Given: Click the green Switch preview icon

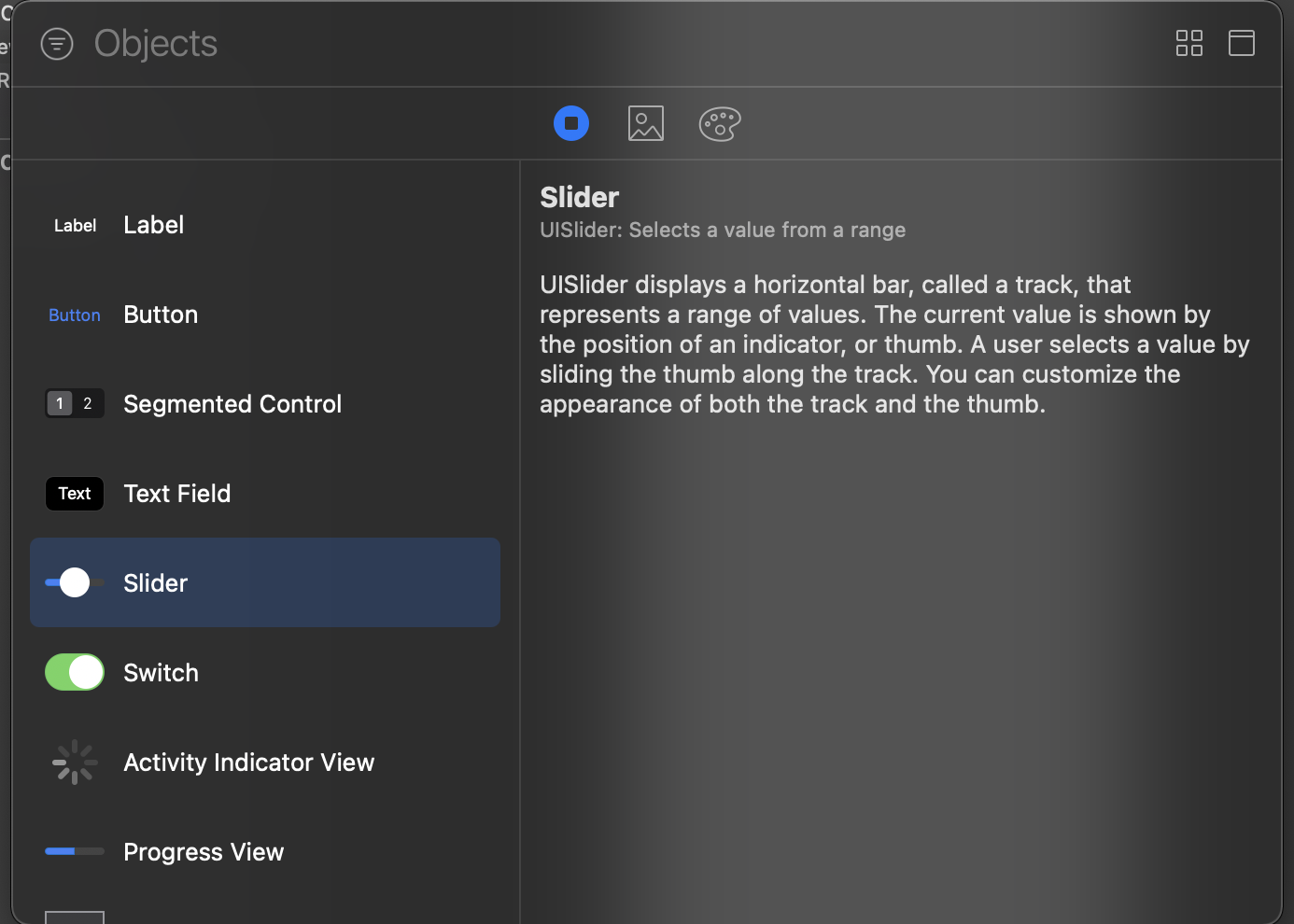Looking at the screenshot, I should (75, 672).
